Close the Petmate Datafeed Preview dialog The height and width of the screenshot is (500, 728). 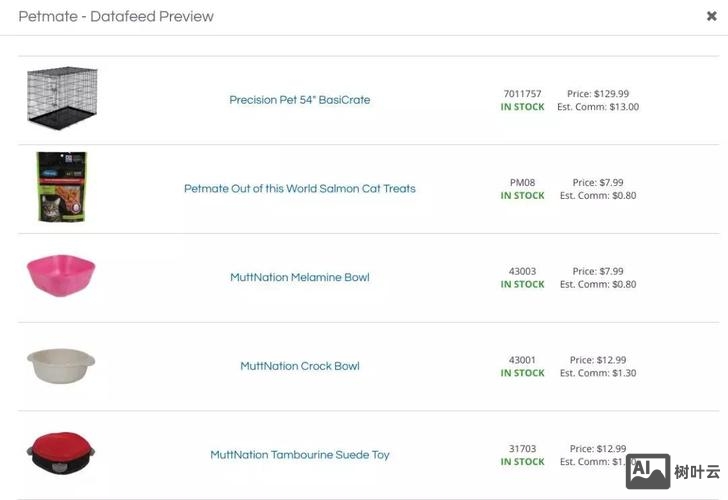[x=711, y=16]
